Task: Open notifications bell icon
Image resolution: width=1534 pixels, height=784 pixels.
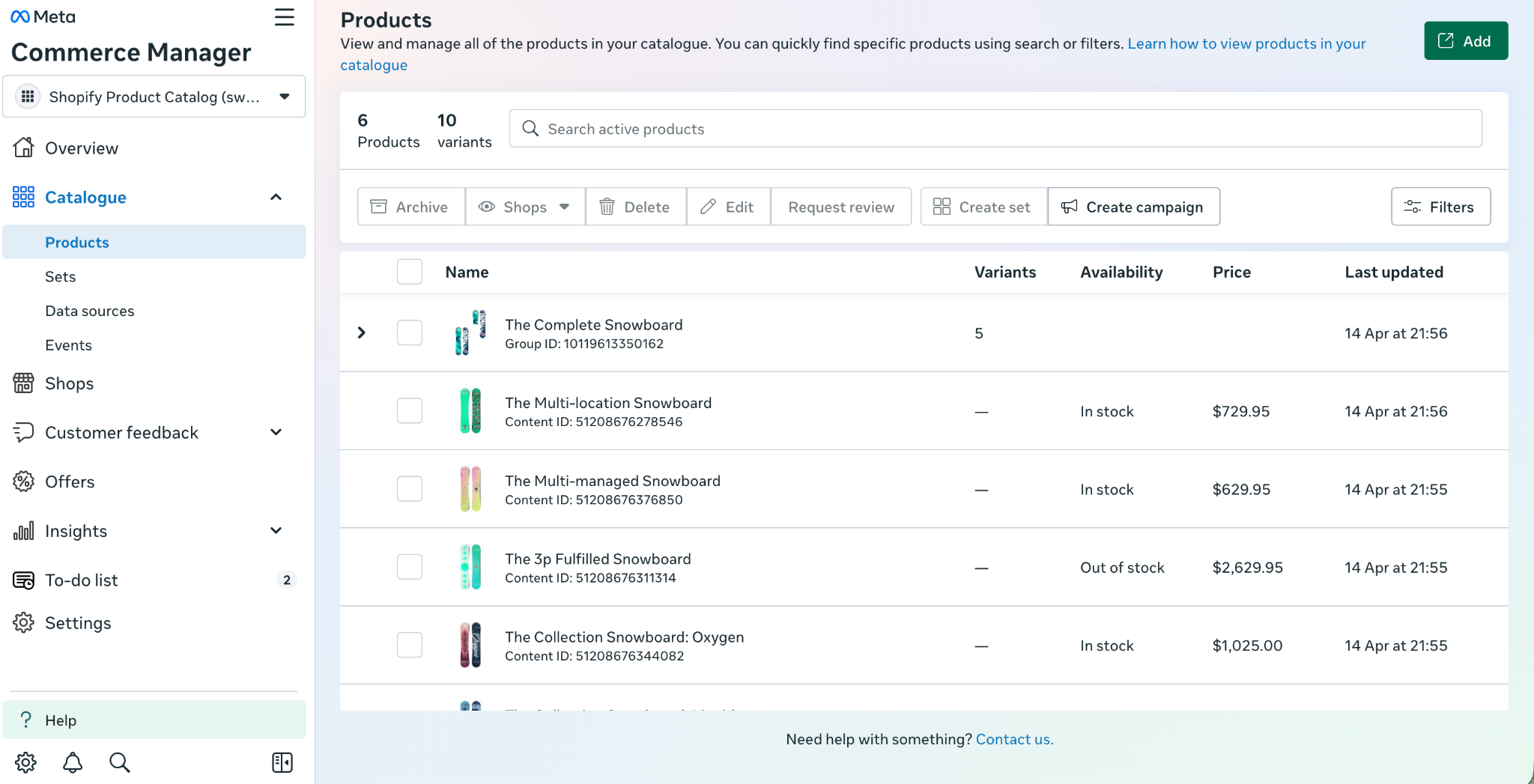Action: click(x=73, y=762)
